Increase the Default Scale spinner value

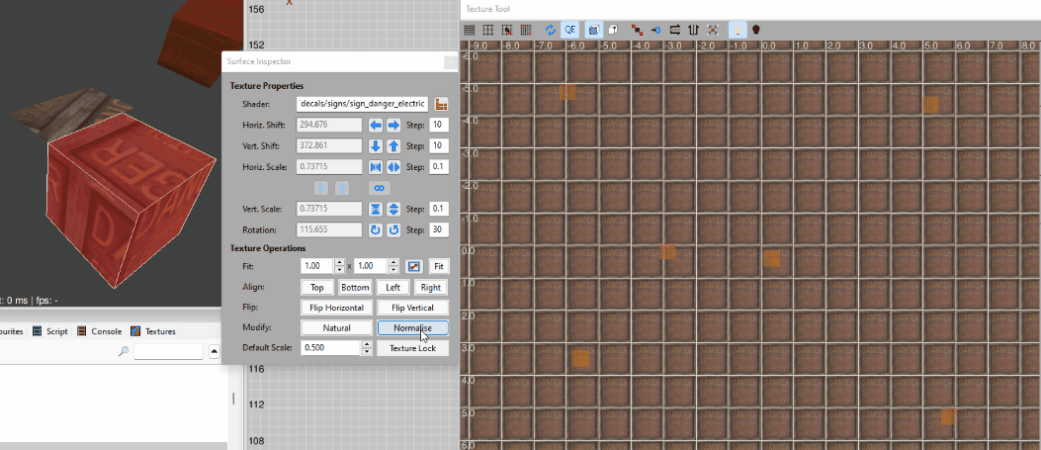(365, 344)
